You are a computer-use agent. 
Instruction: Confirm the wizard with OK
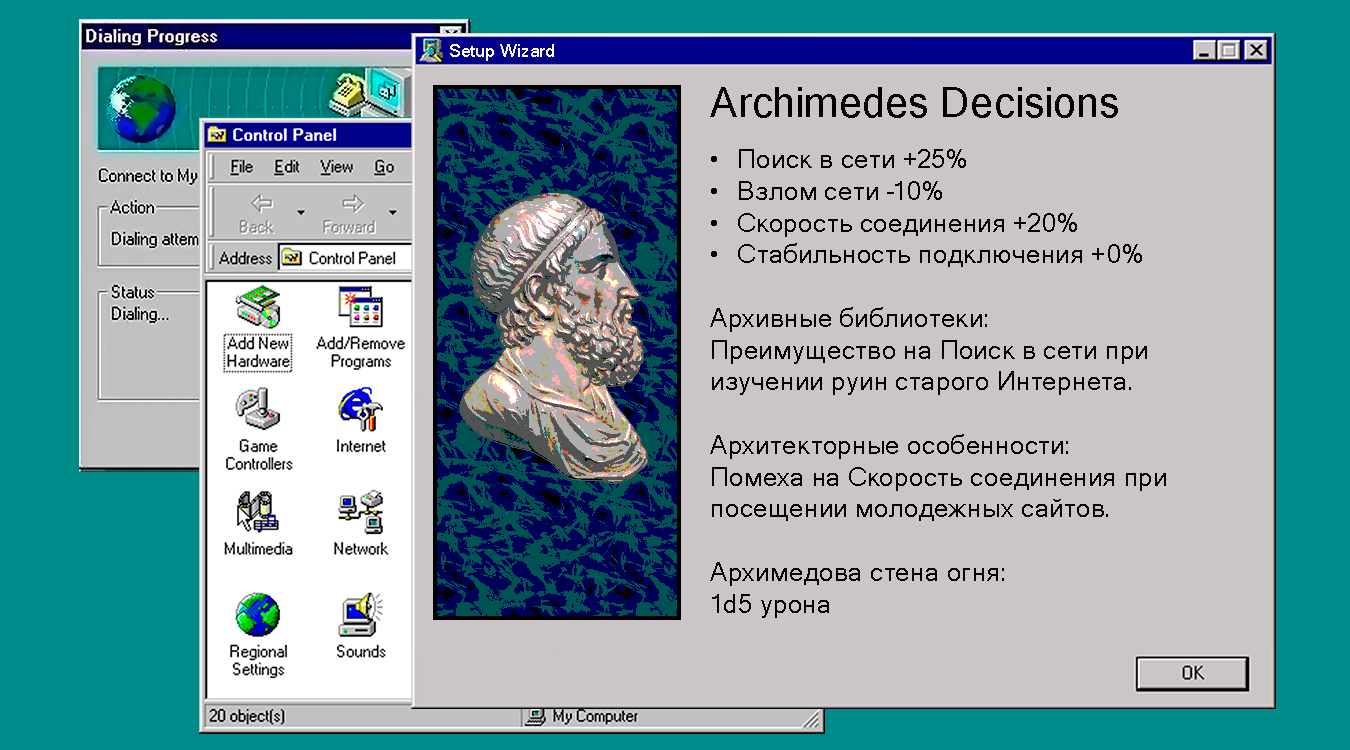(x=1192, y=673)
